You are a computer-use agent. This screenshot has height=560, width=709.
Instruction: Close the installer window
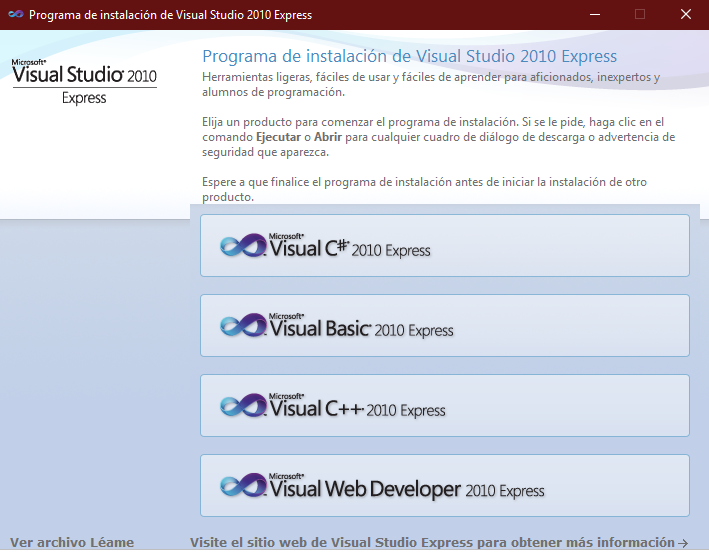[685, 14]
